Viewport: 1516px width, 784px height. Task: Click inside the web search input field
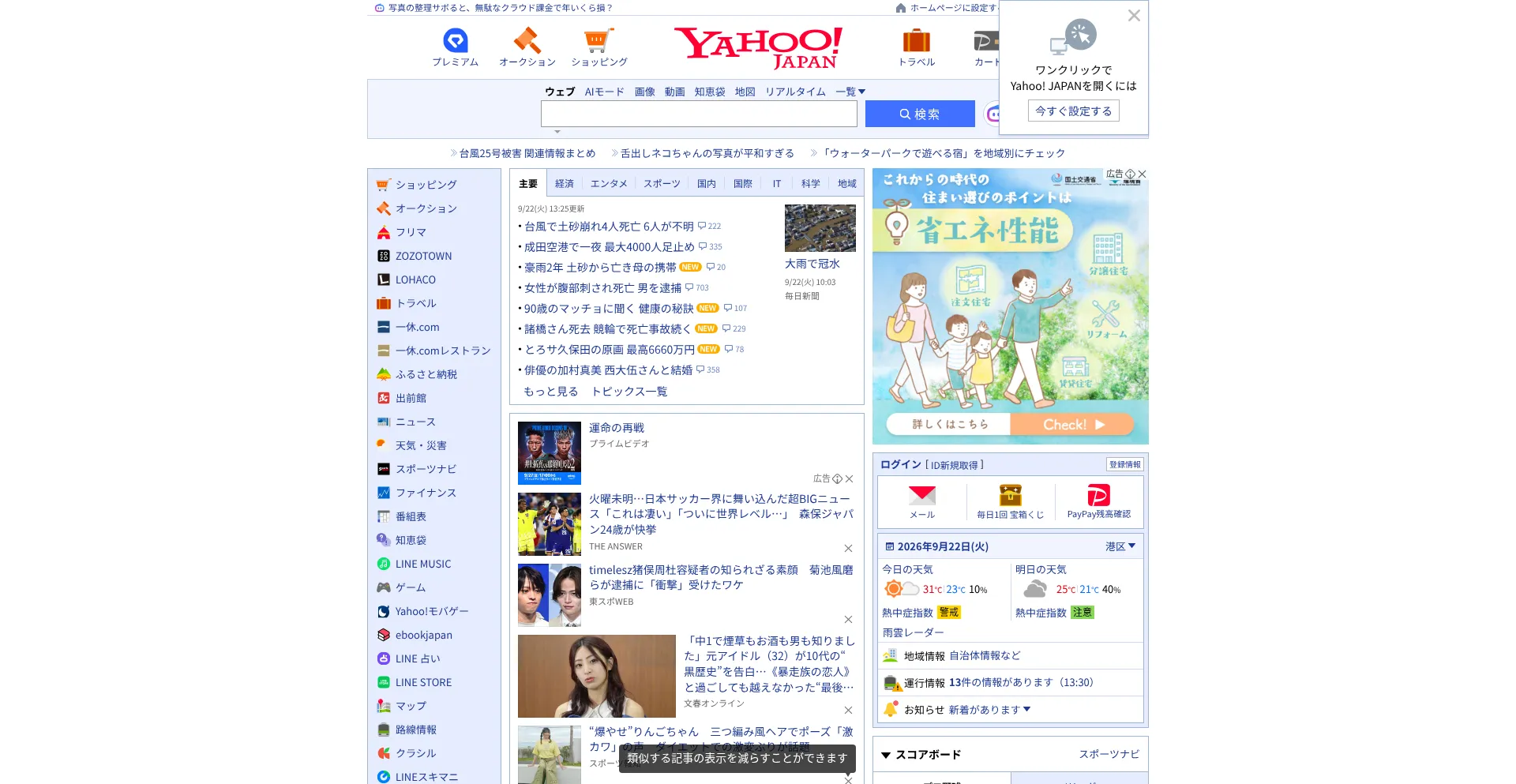[699, 114]
